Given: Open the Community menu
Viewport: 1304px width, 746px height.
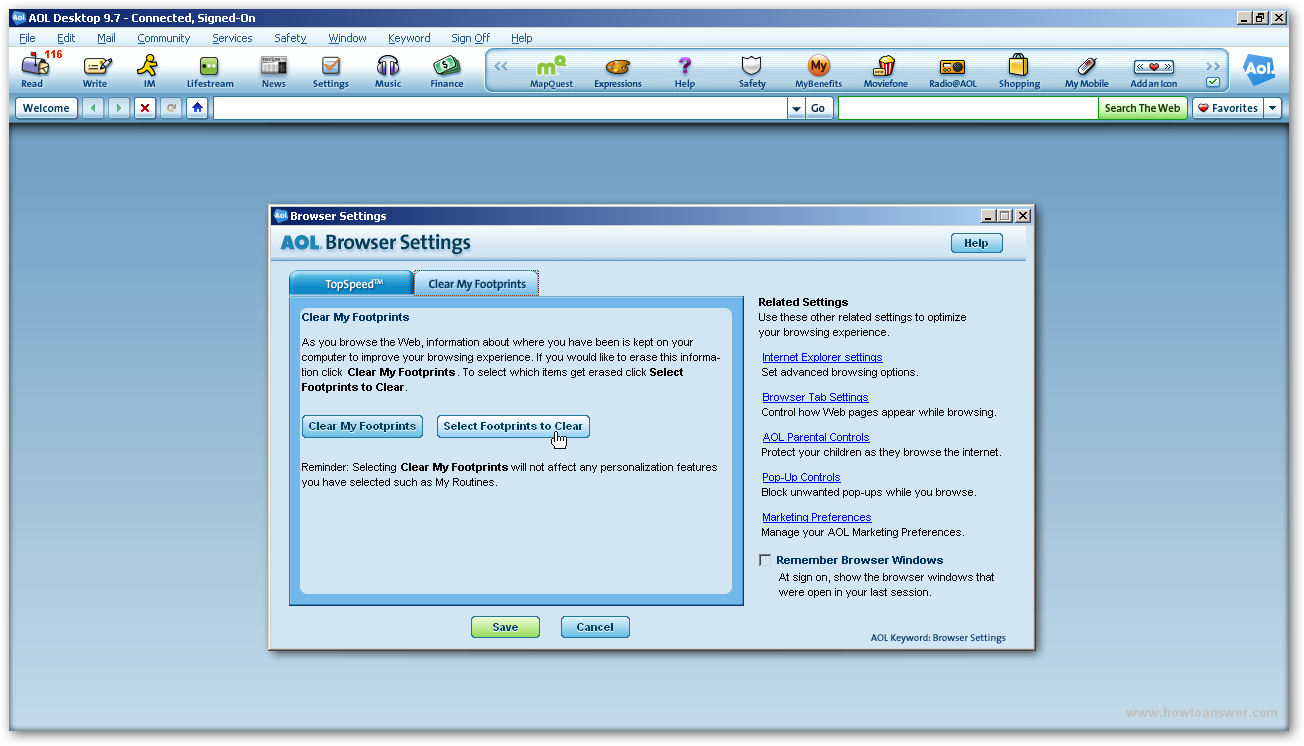Looking at the screenshot, I should (164, 38).
